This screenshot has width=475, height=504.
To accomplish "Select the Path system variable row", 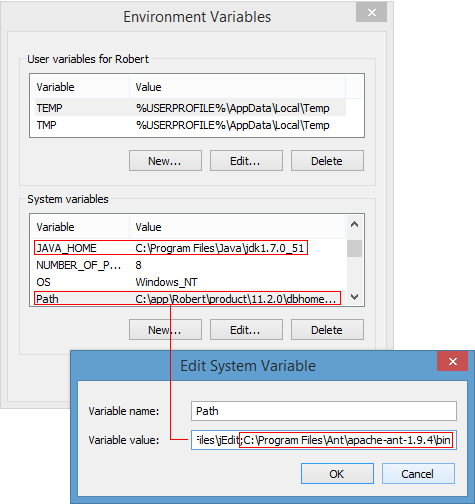I will click(187, 298).
